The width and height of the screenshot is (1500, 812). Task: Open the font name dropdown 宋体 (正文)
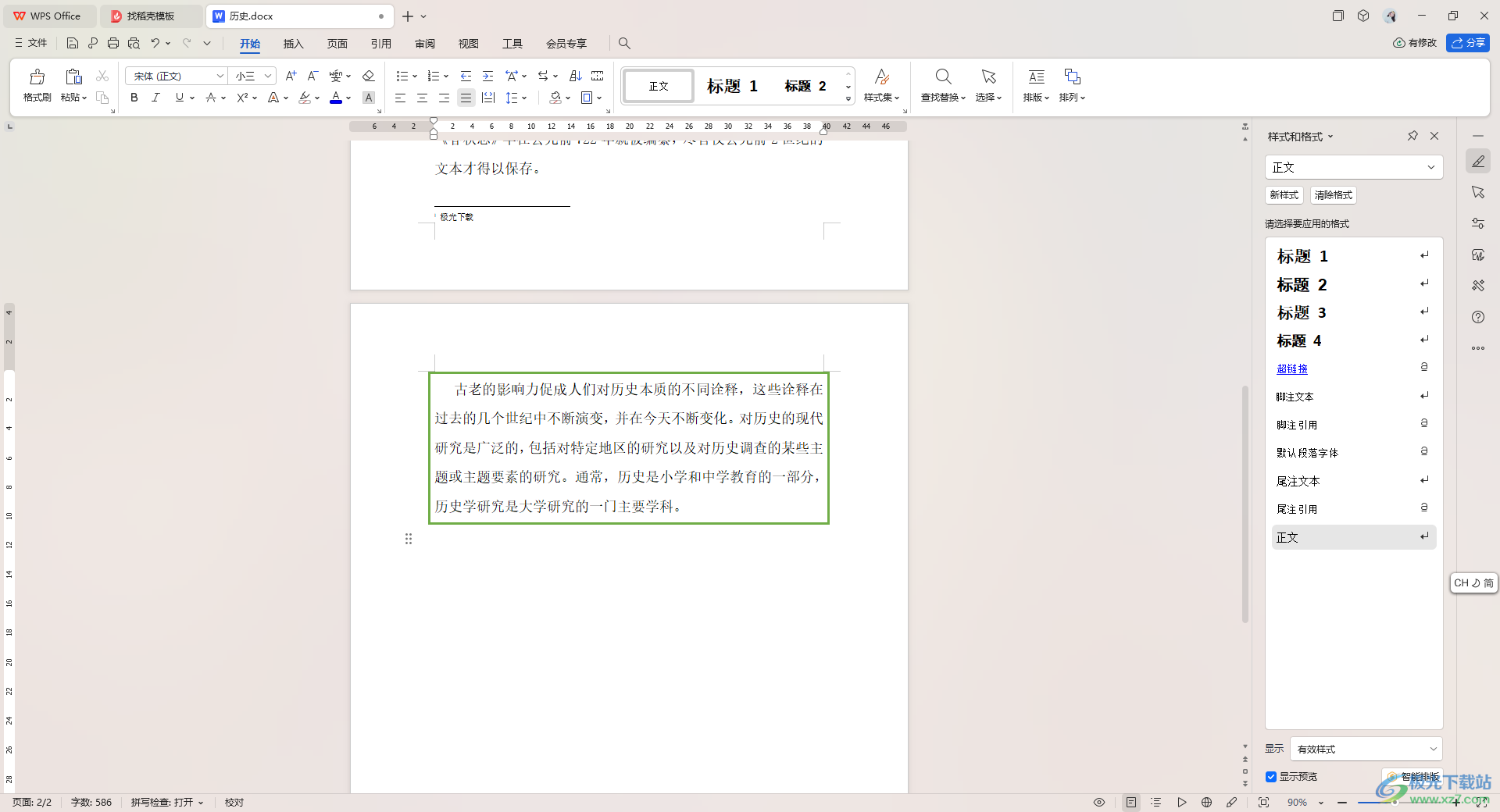point(220,76)
